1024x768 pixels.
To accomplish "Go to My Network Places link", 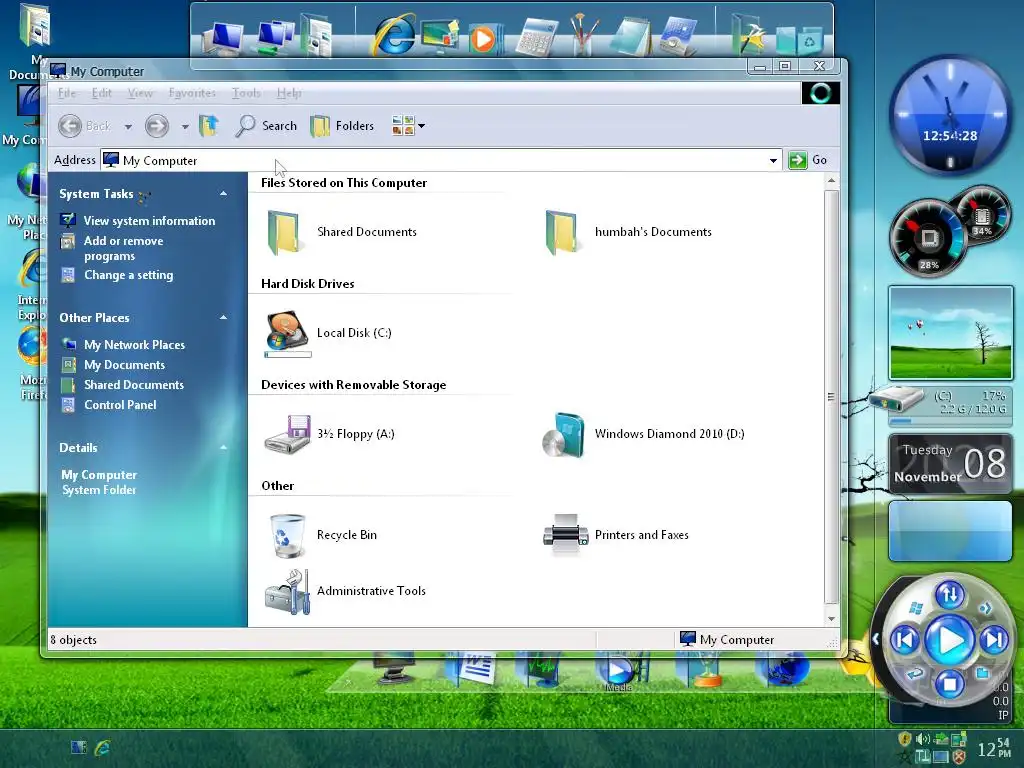I will (134, 345).
